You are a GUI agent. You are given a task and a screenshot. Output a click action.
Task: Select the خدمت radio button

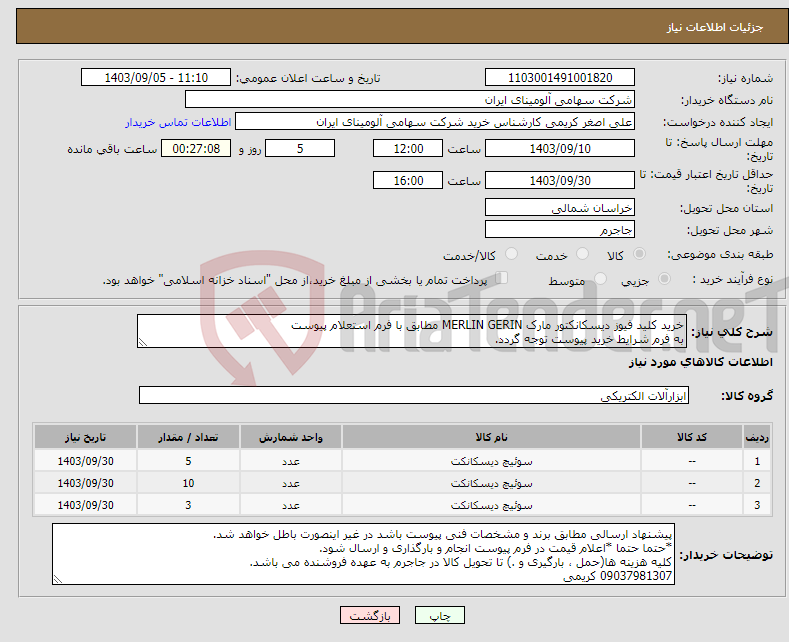582,254
